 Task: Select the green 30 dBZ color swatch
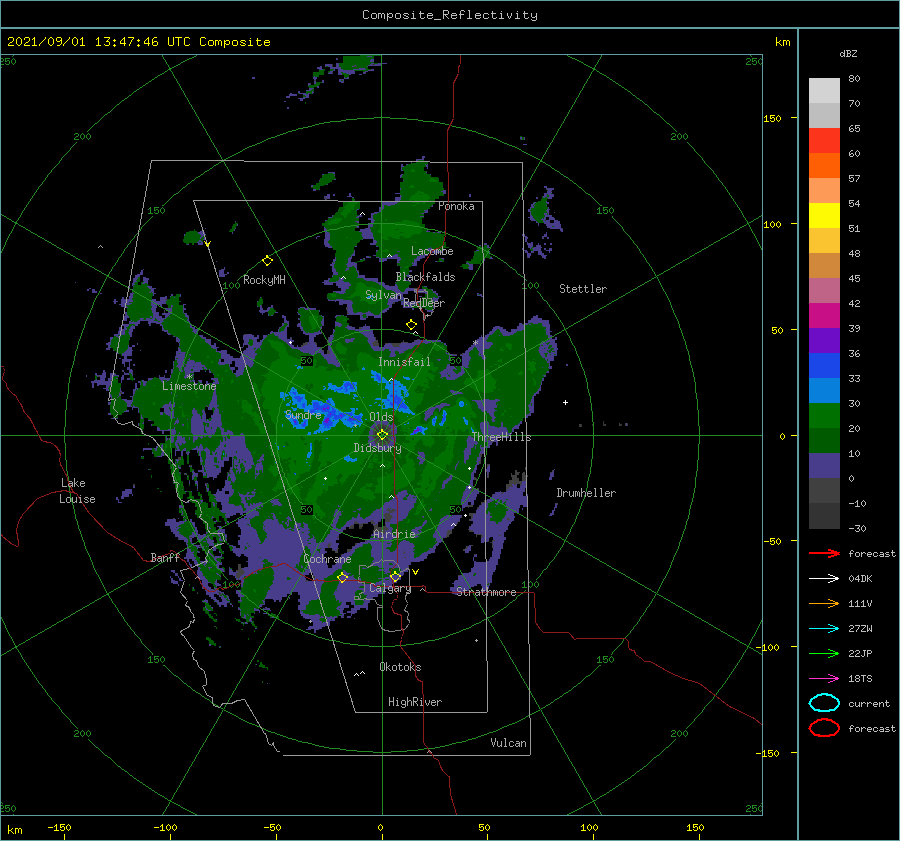(824, 415)
